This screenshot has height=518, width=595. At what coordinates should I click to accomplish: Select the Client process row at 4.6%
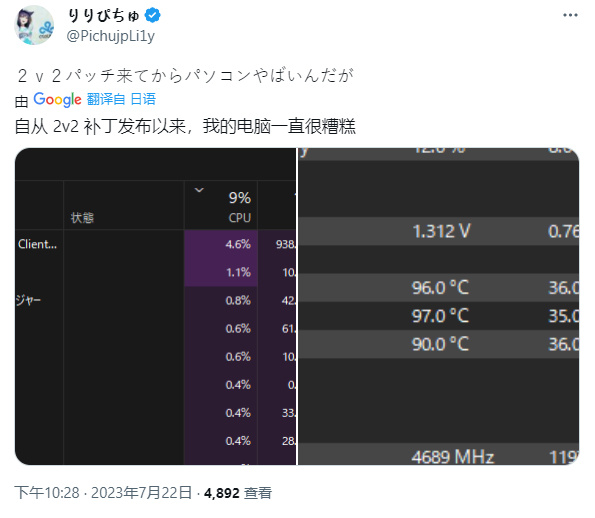pos(155,244)
